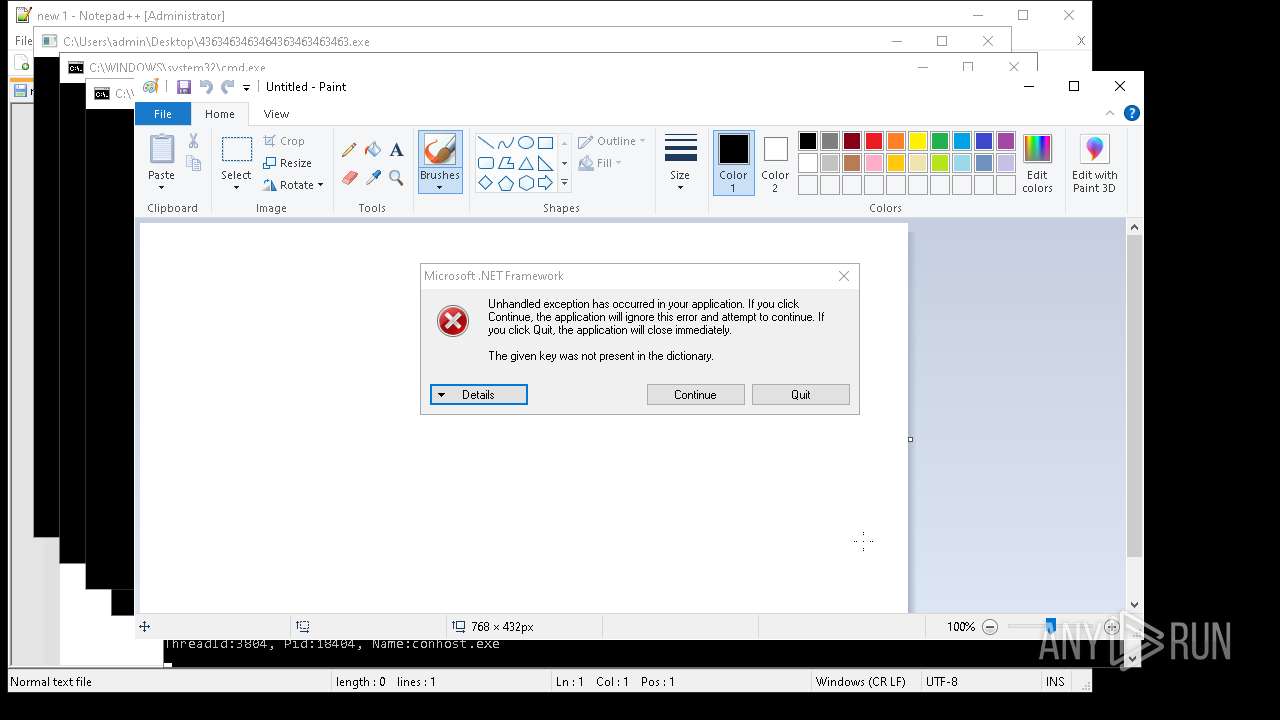Switch to the Home tab
Viewport: 1280px width, 720px height.
click(x=219, y=114)
